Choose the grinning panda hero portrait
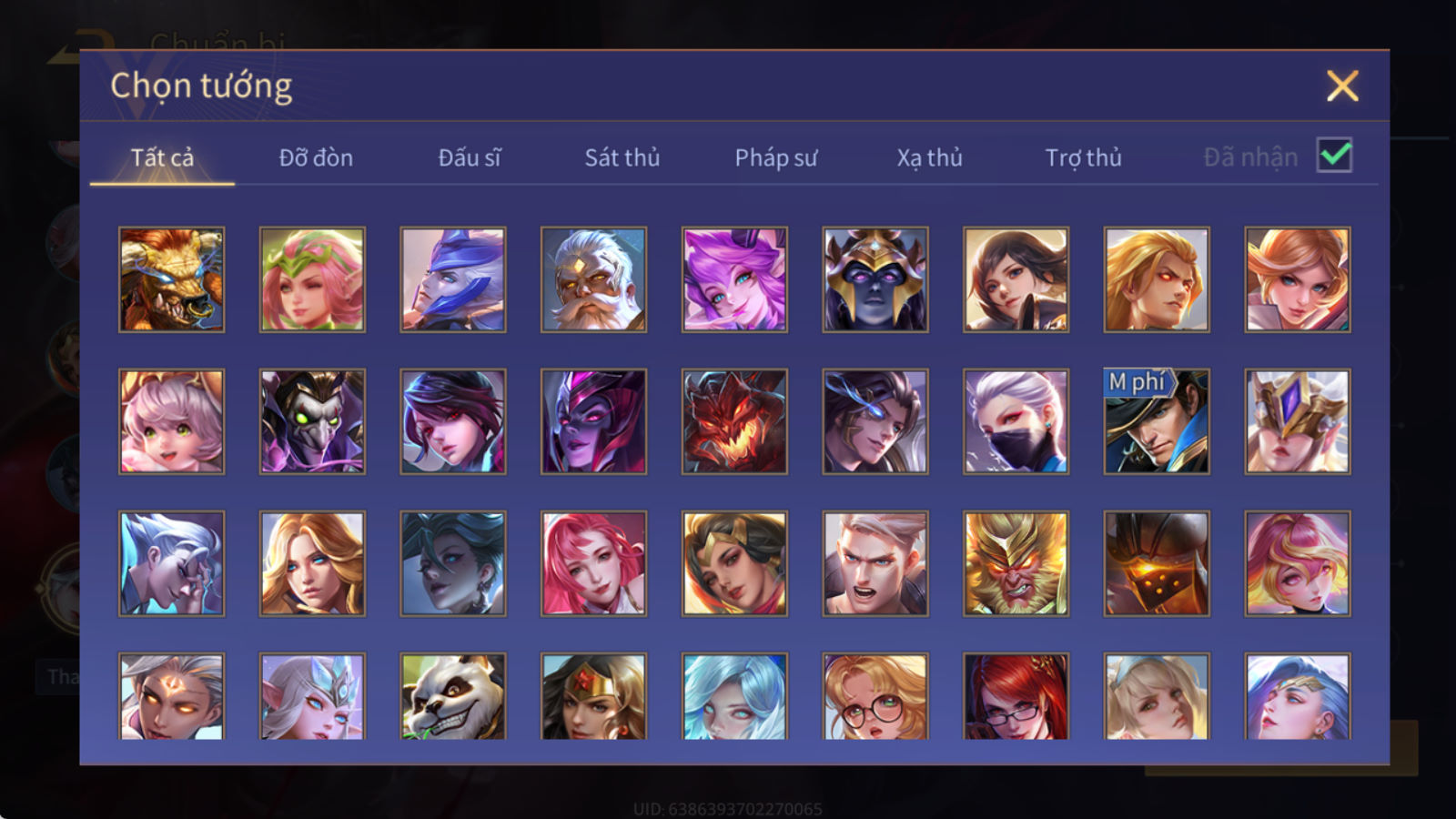 tap(452, 696)
